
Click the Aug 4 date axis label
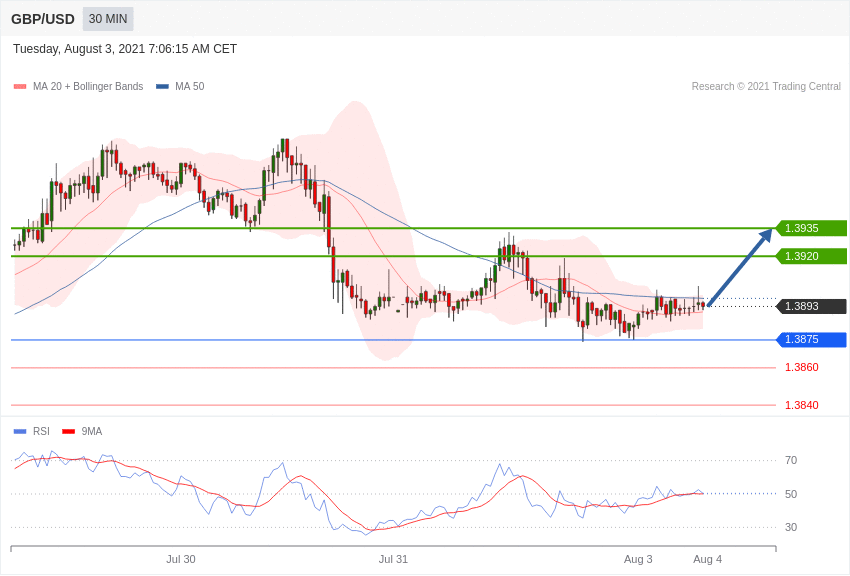pos(707,559)
